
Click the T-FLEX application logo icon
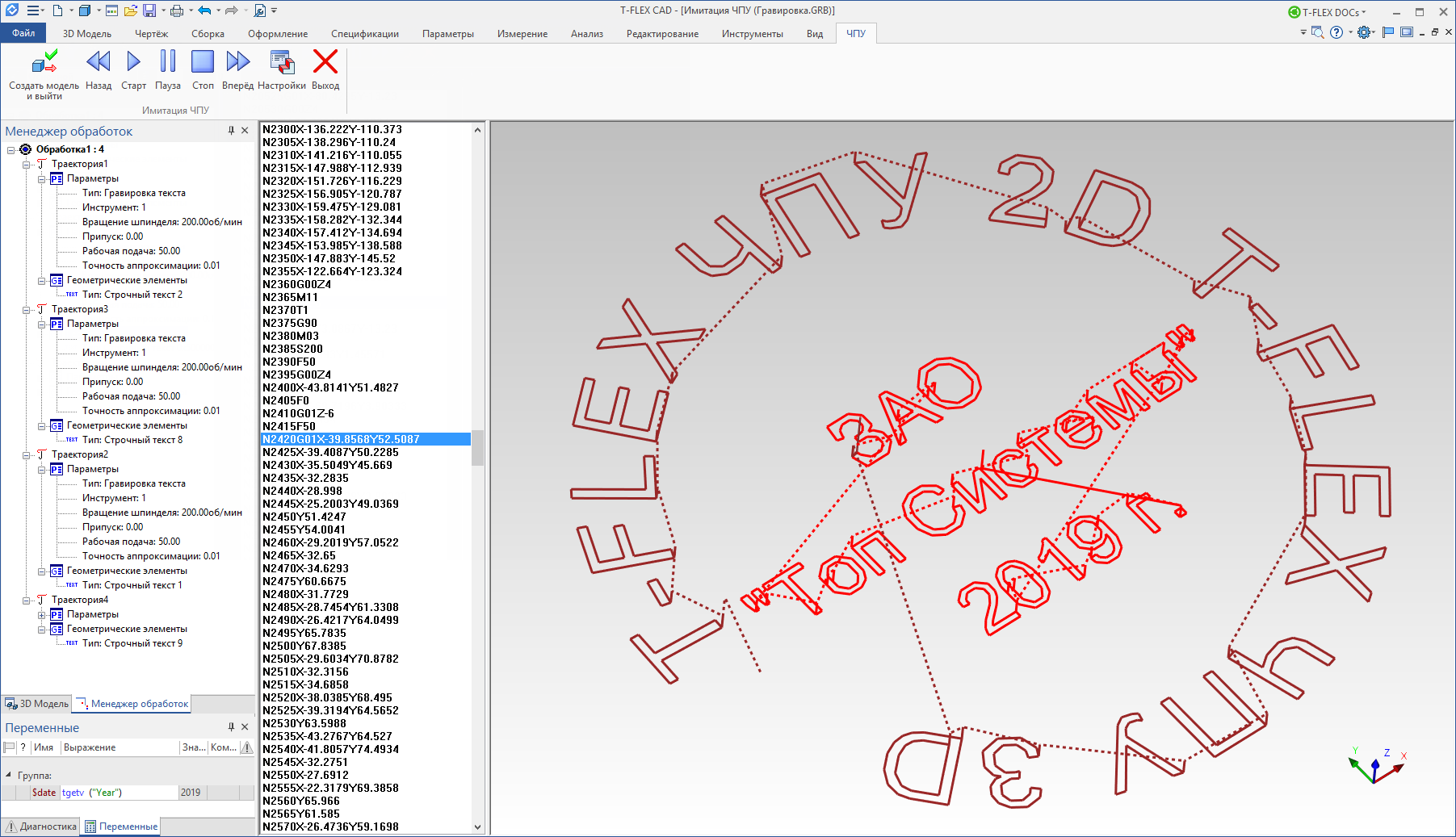(x=12, y=10)
